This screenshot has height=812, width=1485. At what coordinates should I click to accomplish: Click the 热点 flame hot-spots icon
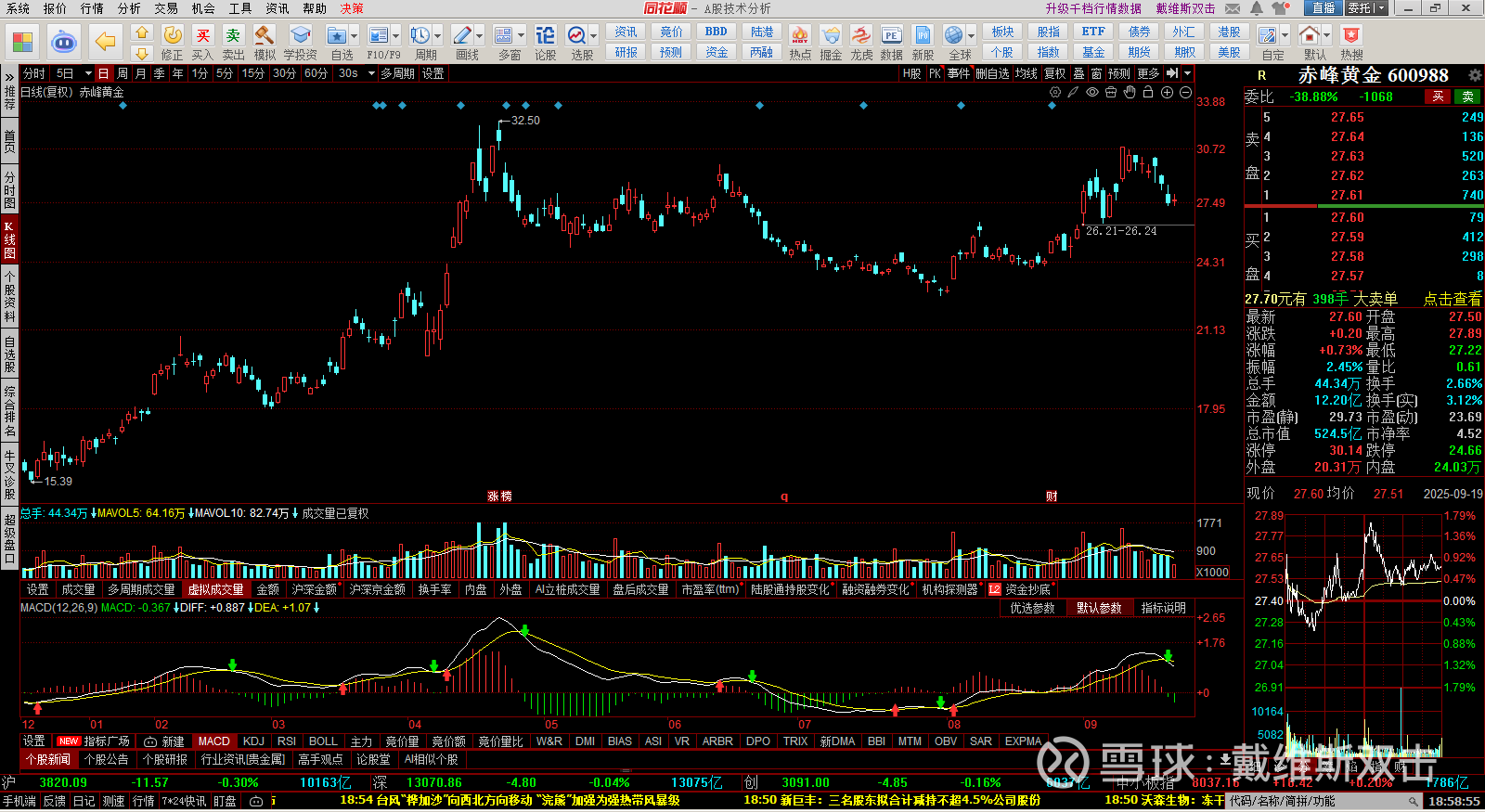point(799,42)
